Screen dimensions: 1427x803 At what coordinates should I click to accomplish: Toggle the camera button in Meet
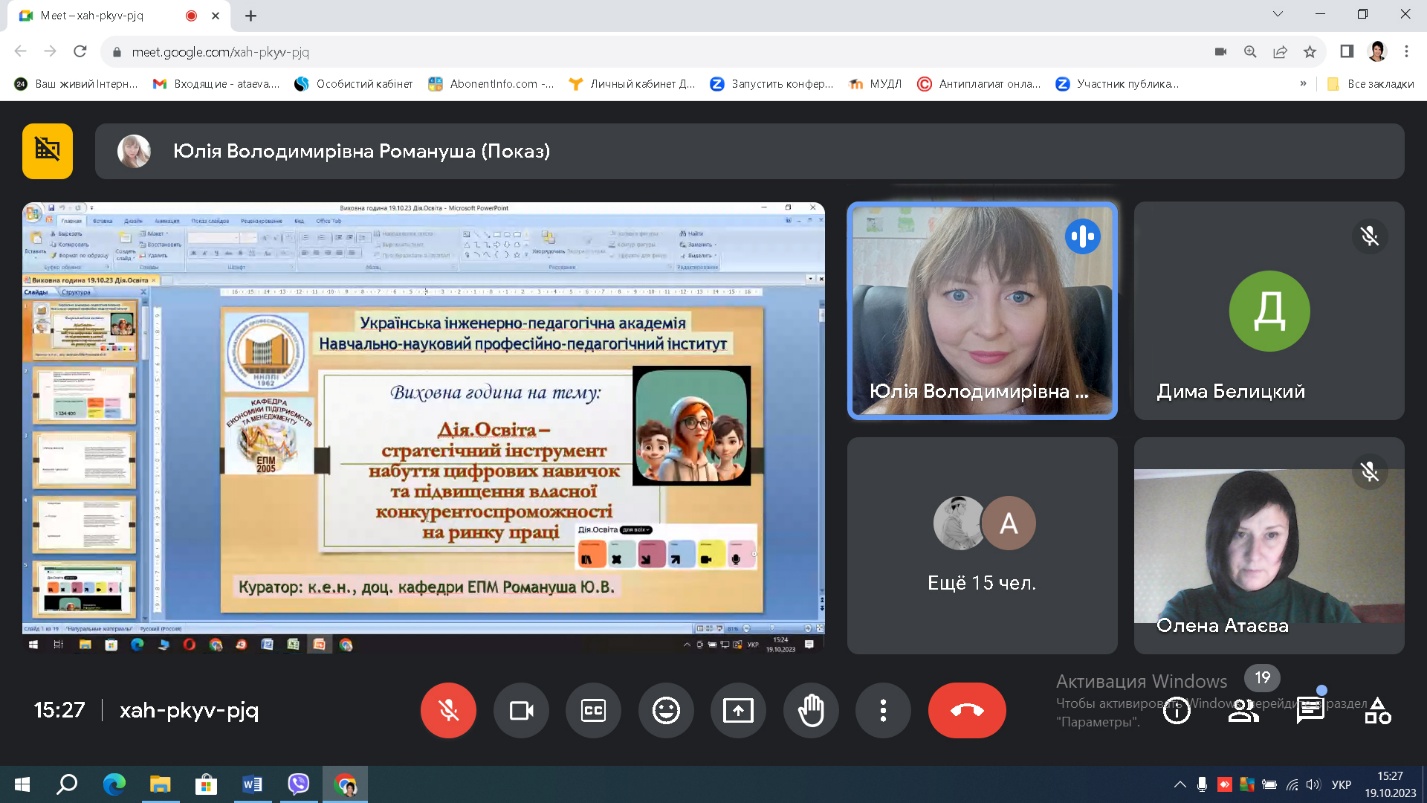[x=521, y=710]
